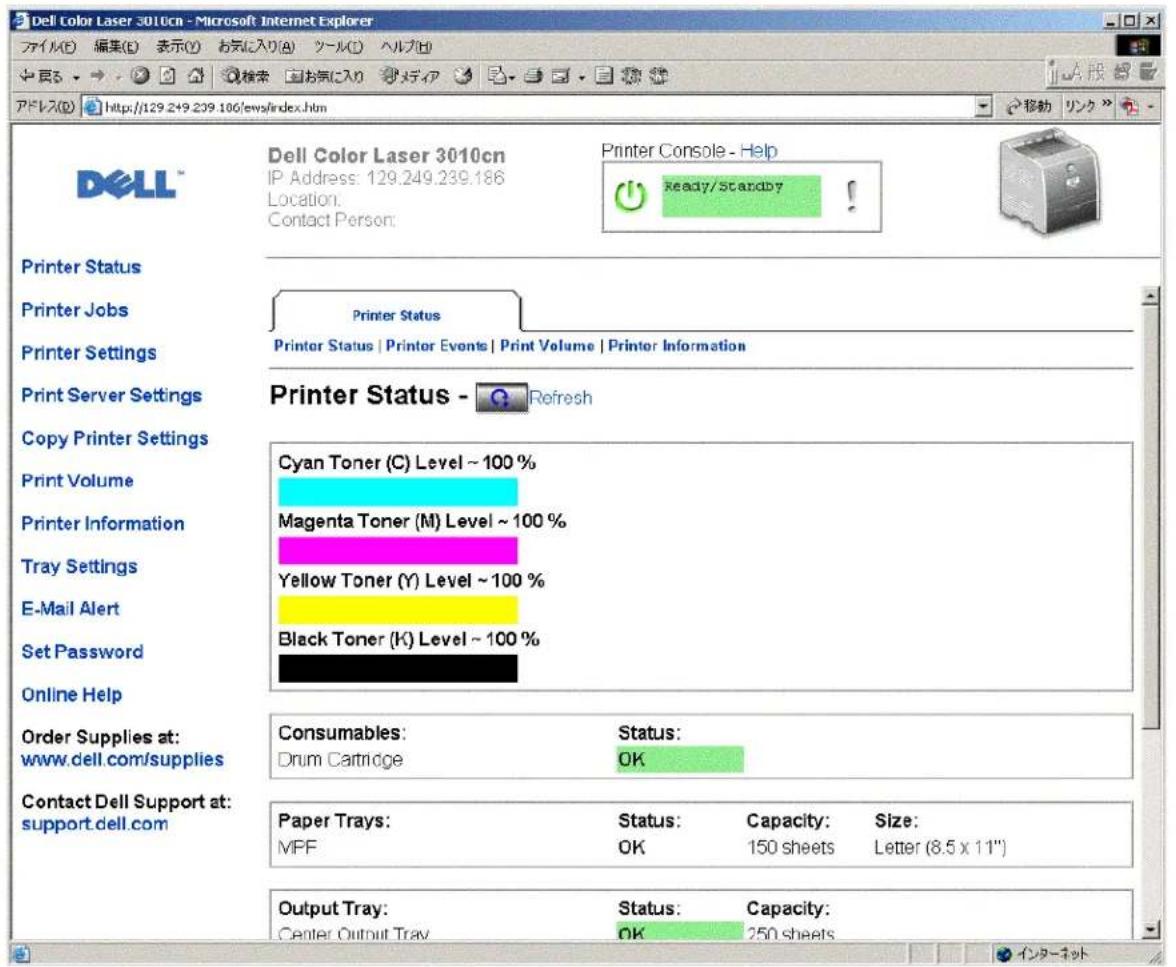Open the Tools (ツール) menu
Viewport: 1176px width, 967px height.
(338, 47)
